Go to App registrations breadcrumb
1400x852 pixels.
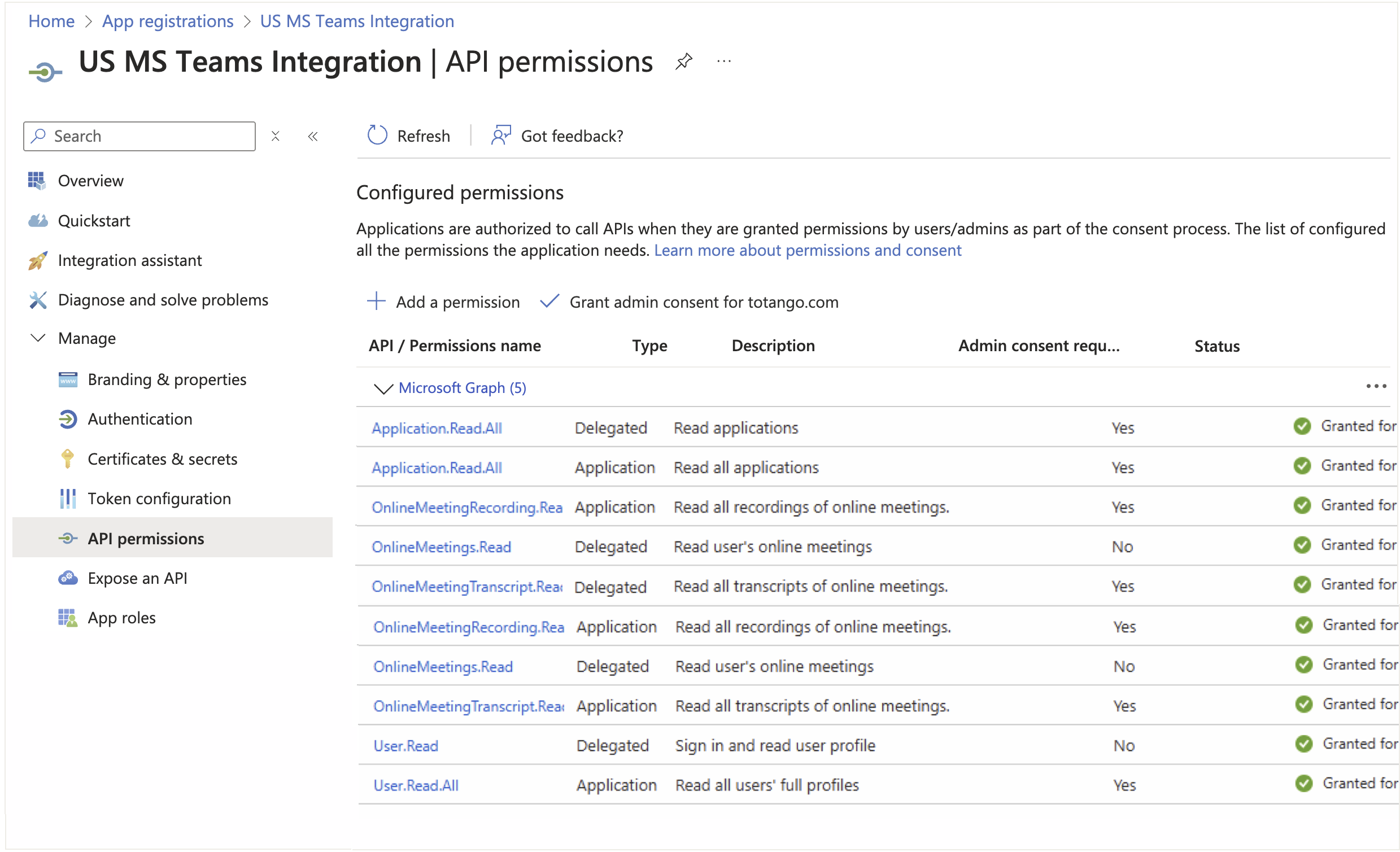168,21
